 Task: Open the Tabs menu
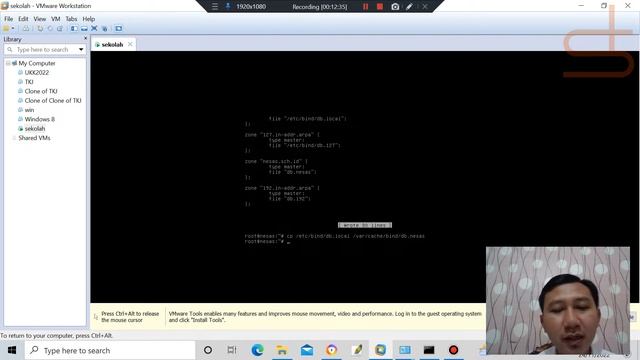(x=71, y=19)
